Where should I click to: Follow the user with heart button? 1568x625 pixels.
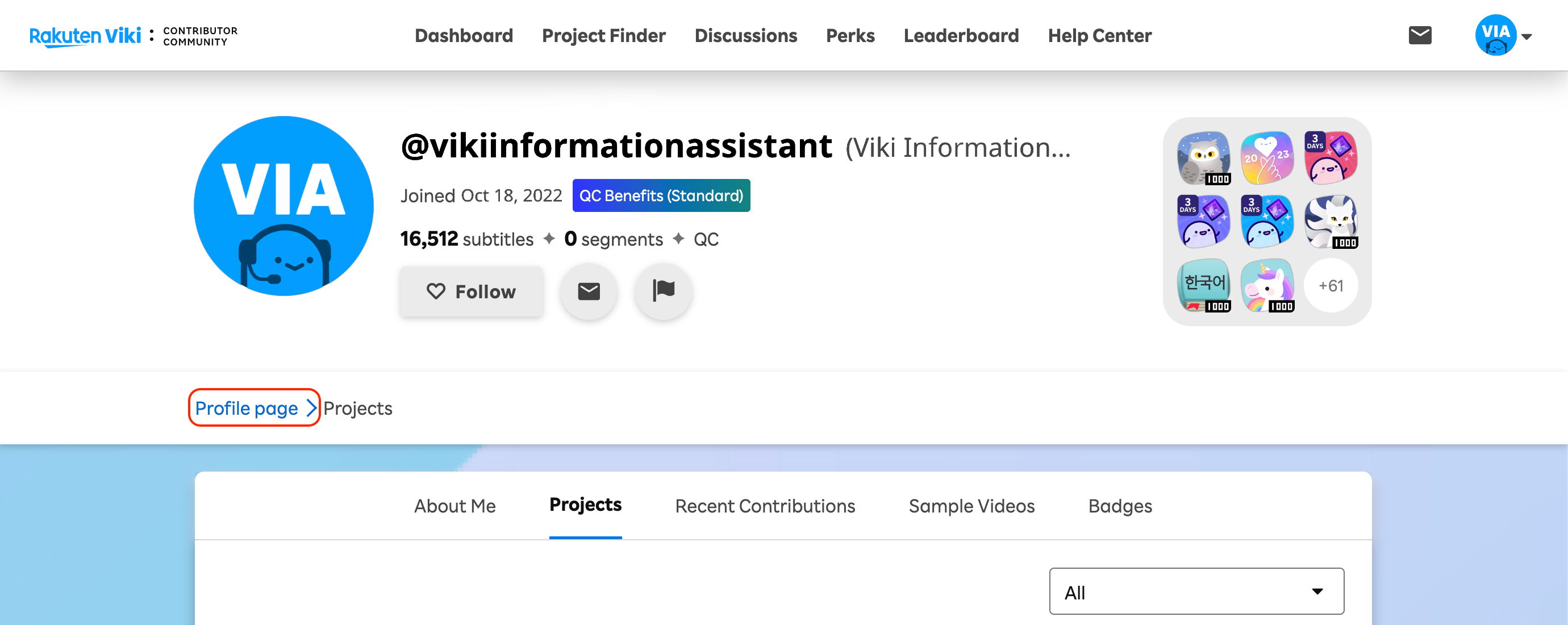coord(471,291)
